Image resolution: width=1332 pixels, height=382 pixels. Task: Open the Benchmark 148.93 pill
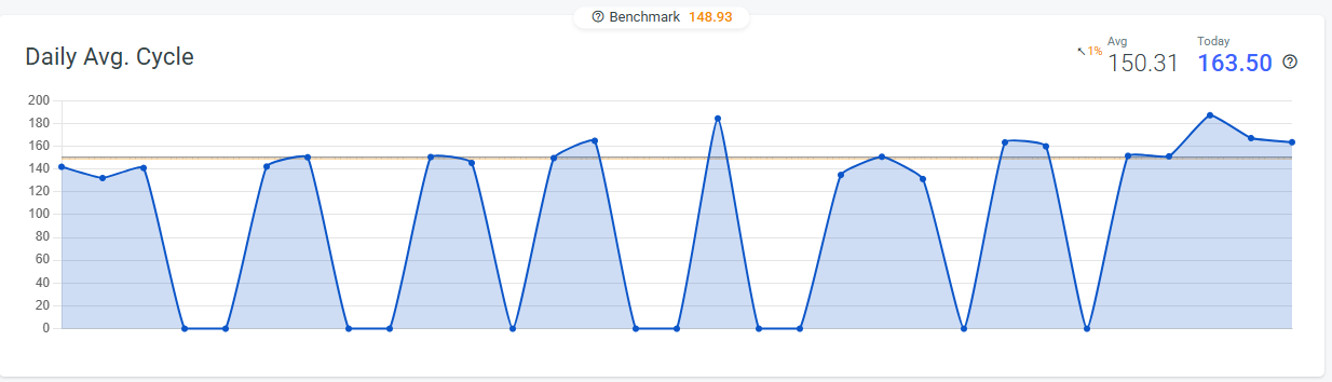[x=660, y=17]
